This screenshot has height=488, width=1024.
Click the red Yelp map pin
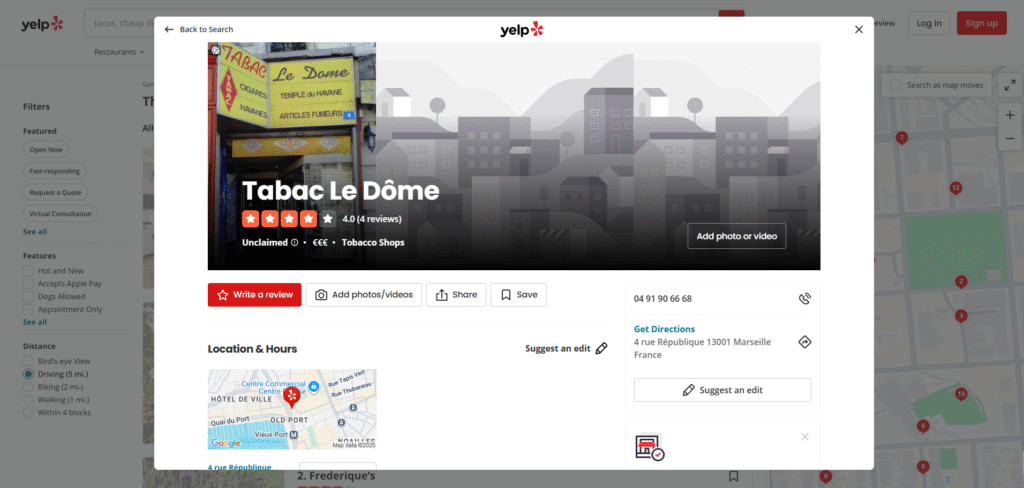(291, 396)
